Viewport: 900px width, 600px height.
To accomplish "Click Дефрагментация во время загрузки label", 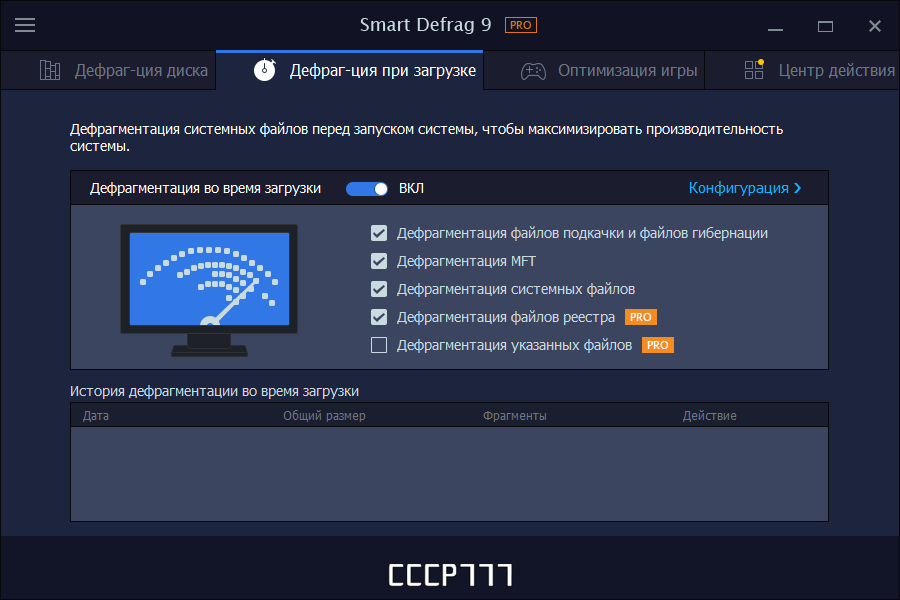I will pos(205,188).
